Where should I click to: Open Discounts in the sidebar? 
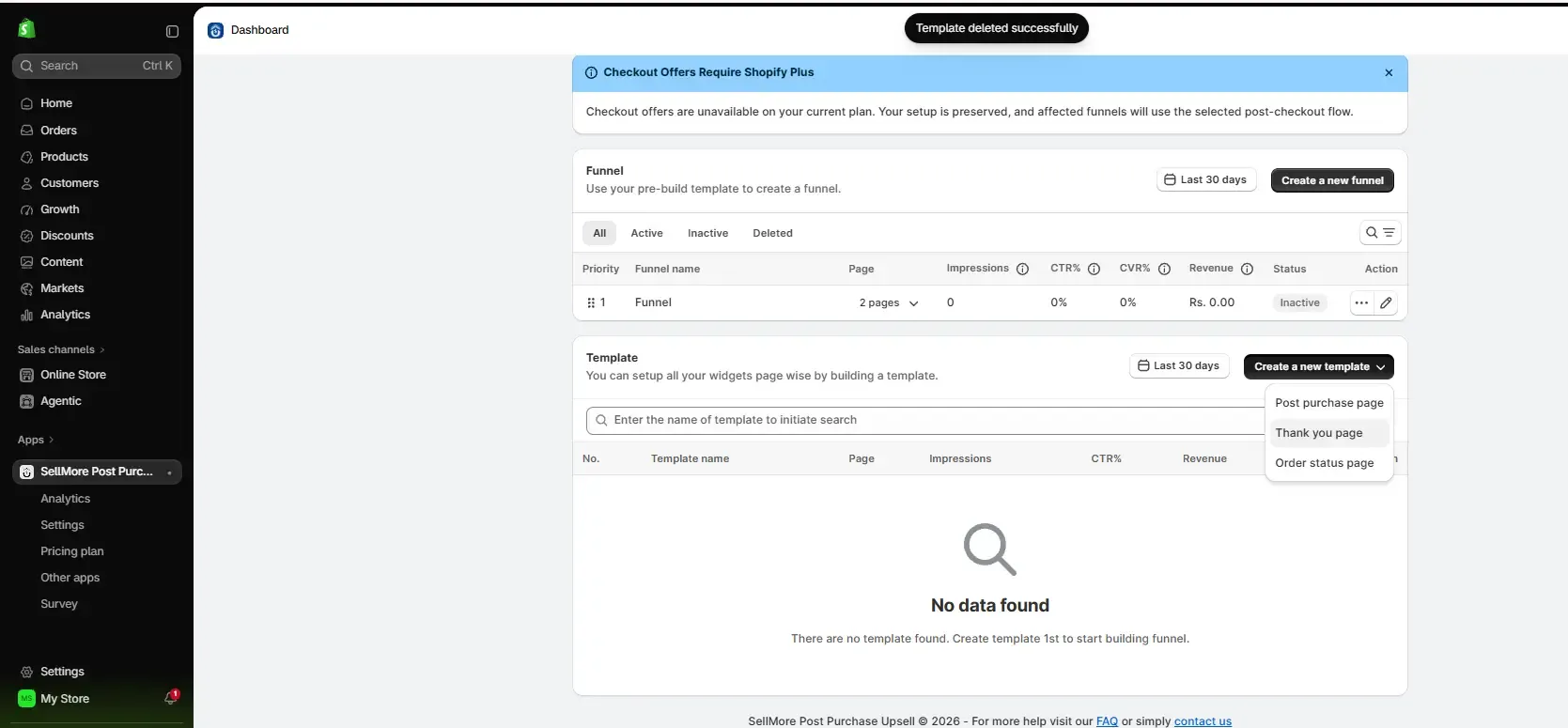pos(67,236)
